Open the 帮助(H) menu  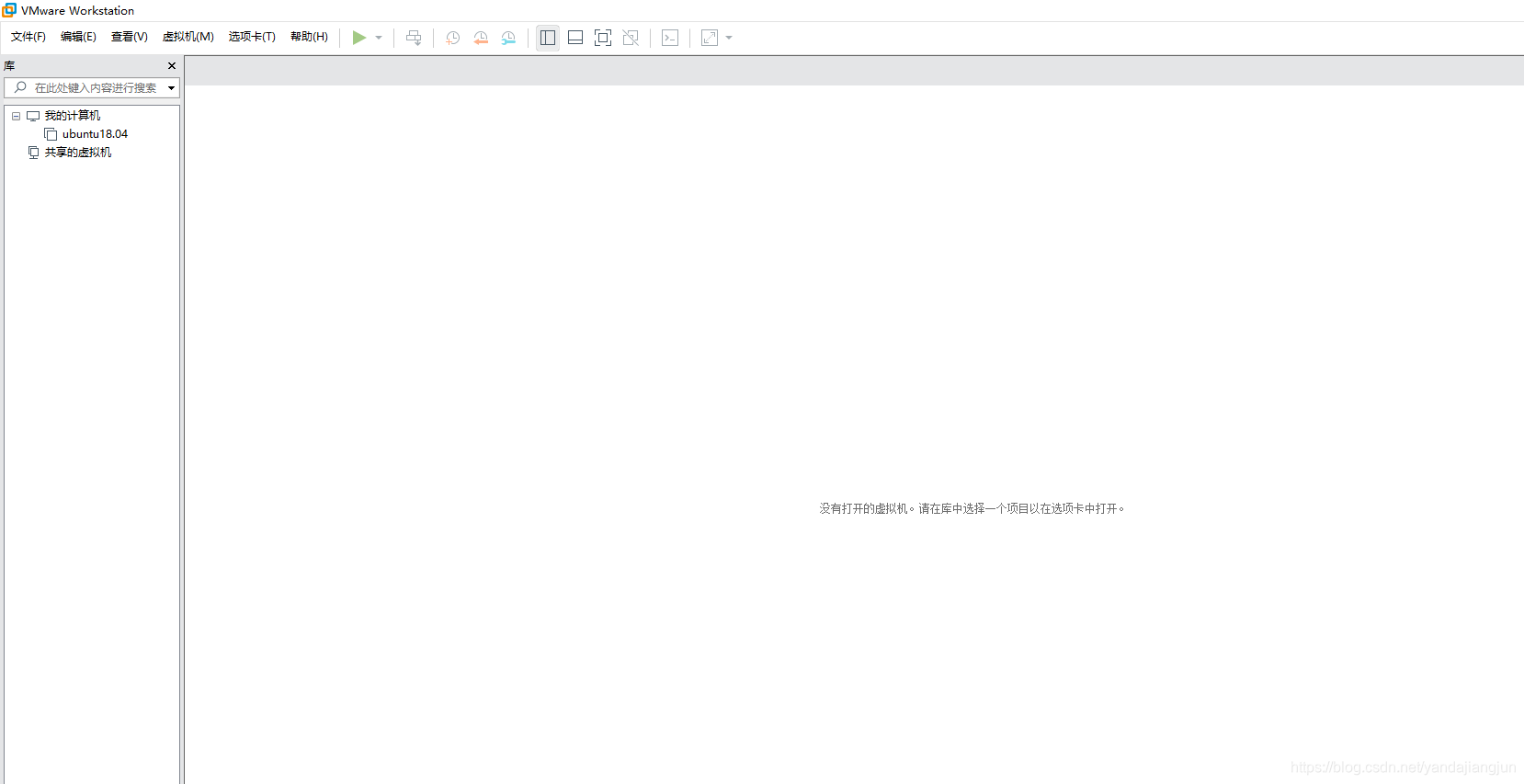tap(309, 37)
